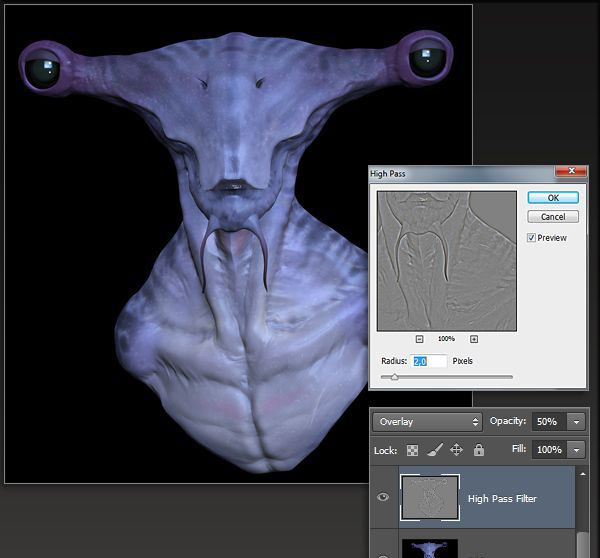Click the Radius input field

tap(427, 361)
